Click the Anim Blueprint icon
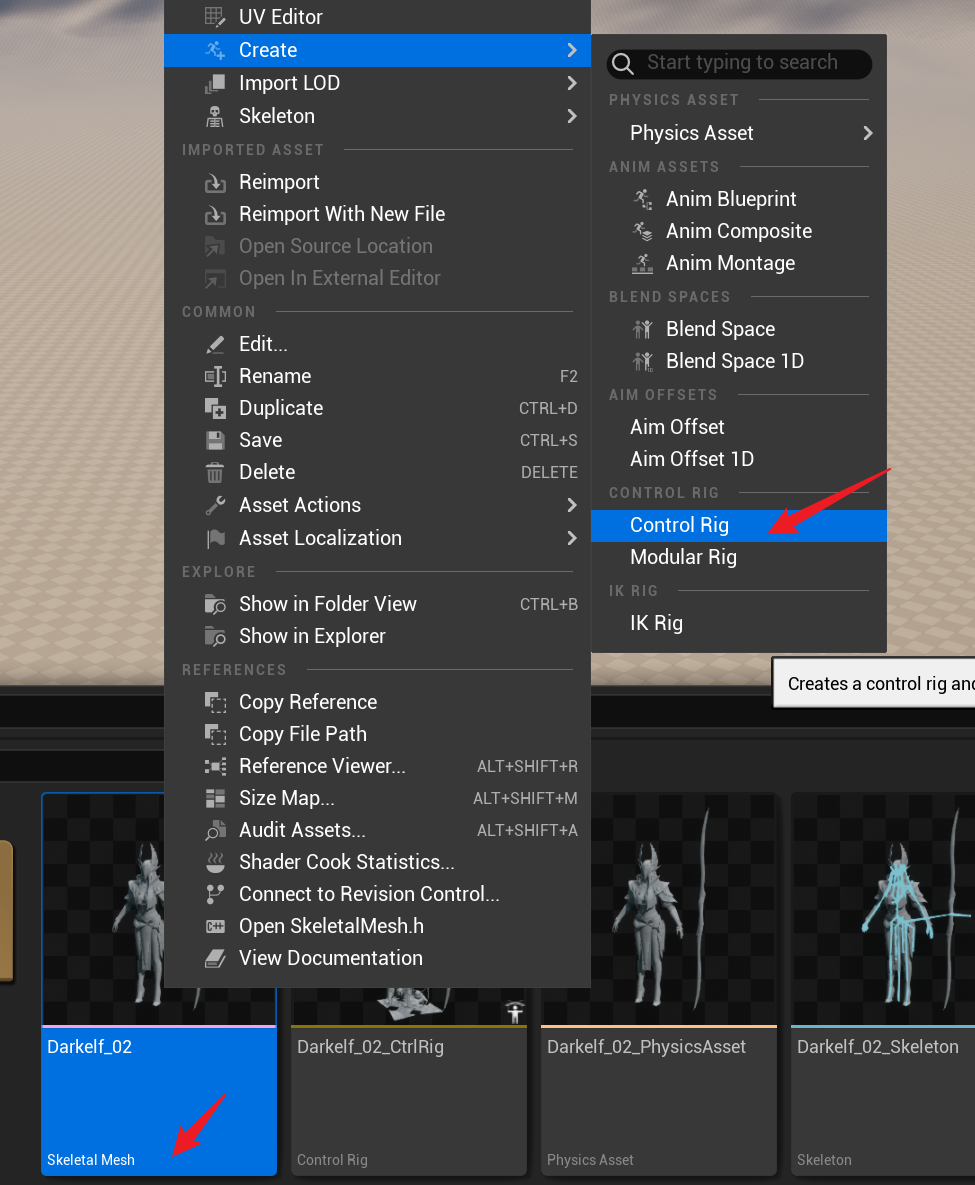Image resolution: width=975 pixels, height=1185 pixels. pyautogui.click(x=642, y=199)
